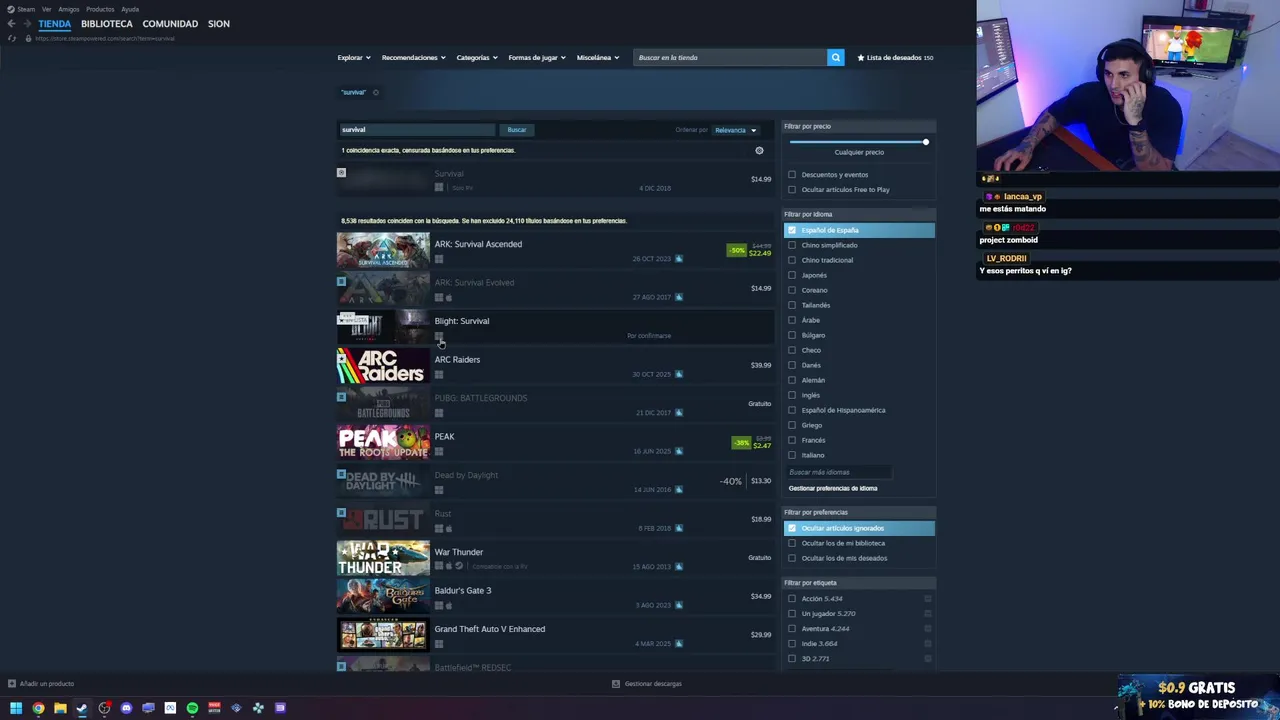Check the Inglés language filter

(x=792, y=395)
